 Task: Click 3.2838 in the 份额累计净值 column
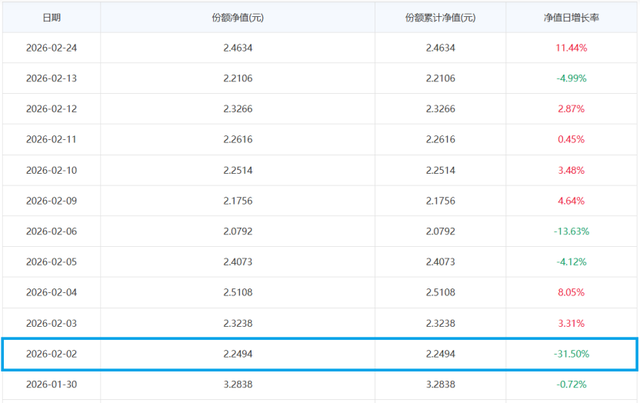(440, 384)
